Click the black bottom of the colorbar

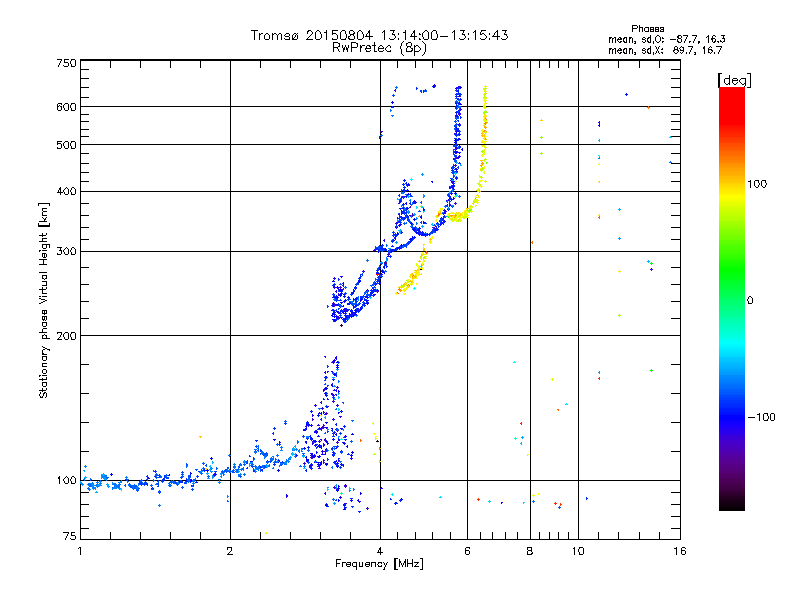732,503
